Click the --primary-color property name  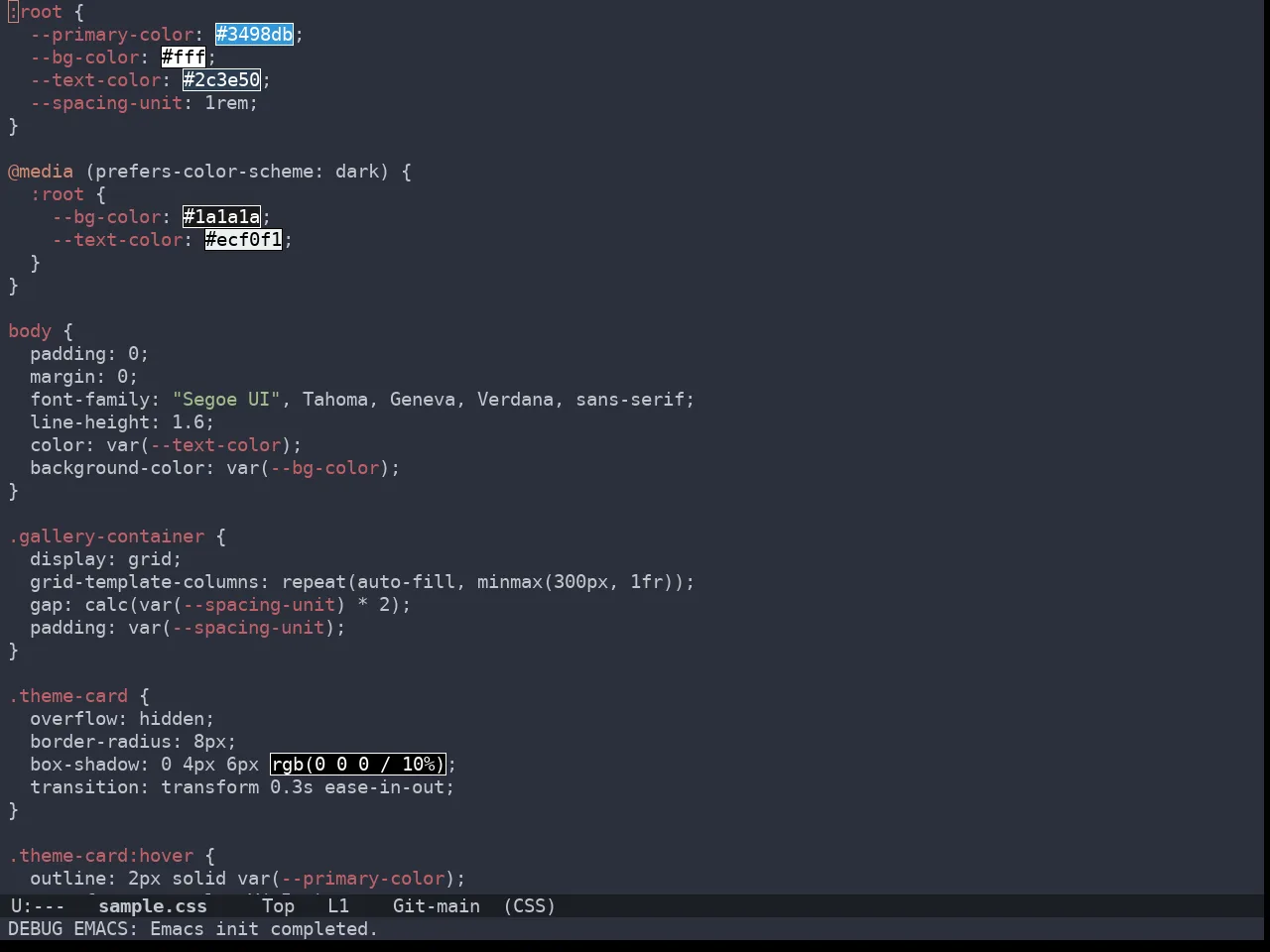coord(112,35)
